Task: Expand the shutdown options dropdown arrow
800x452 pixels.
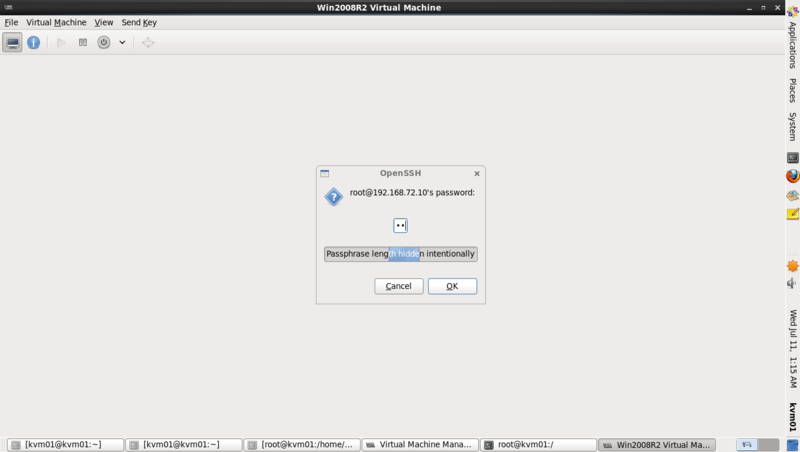Action: pyautogui.click(x=122, y=42)
